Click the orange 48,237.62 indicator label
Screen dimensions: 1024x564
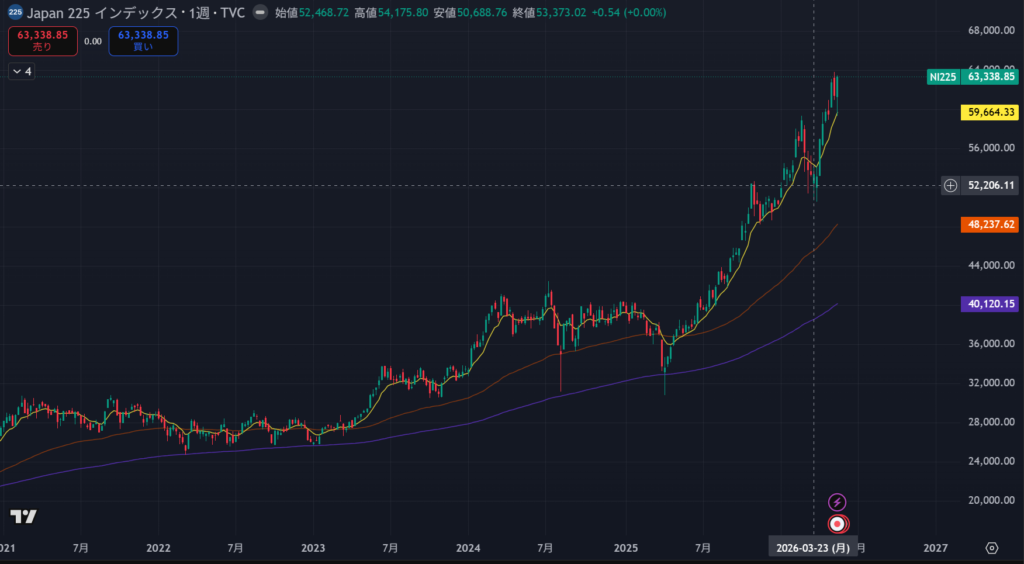pos(991,225)
